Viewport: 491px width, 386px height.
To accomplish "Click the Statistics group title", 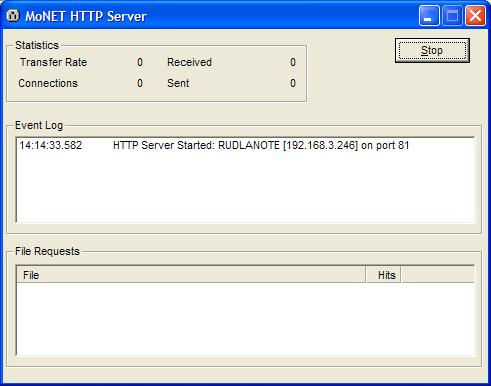I will click(37, 45).
